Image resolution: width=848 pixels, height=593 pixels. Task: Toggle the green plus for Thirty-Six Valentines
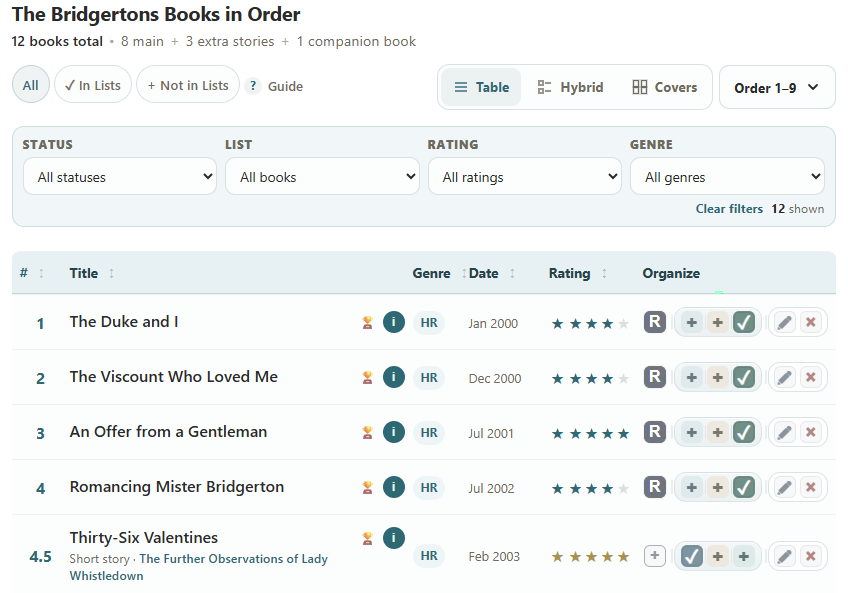coord(744,556)
